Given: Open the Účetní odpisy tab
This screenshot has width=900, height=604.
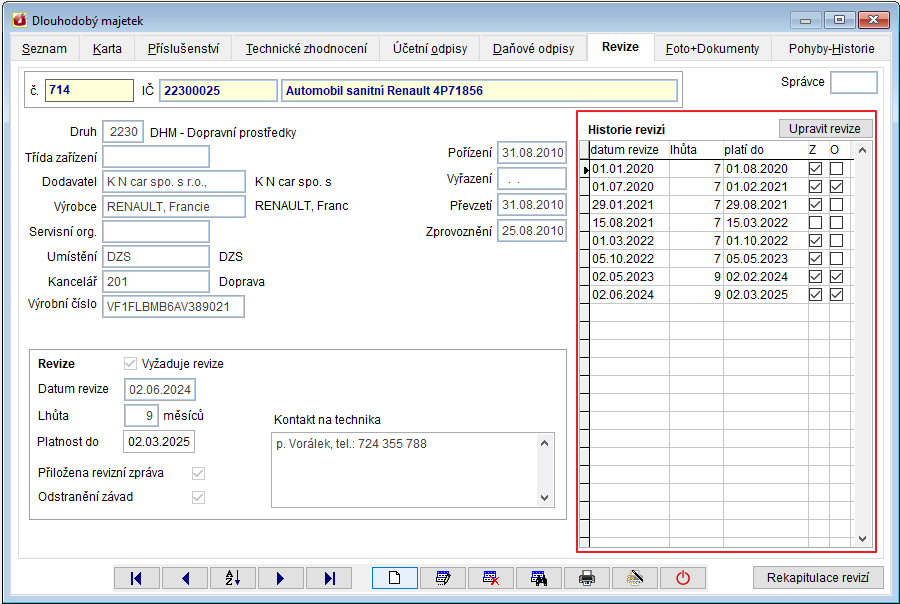Looking at the screenshot, I should pyautogui.click(x=430, y=48).
